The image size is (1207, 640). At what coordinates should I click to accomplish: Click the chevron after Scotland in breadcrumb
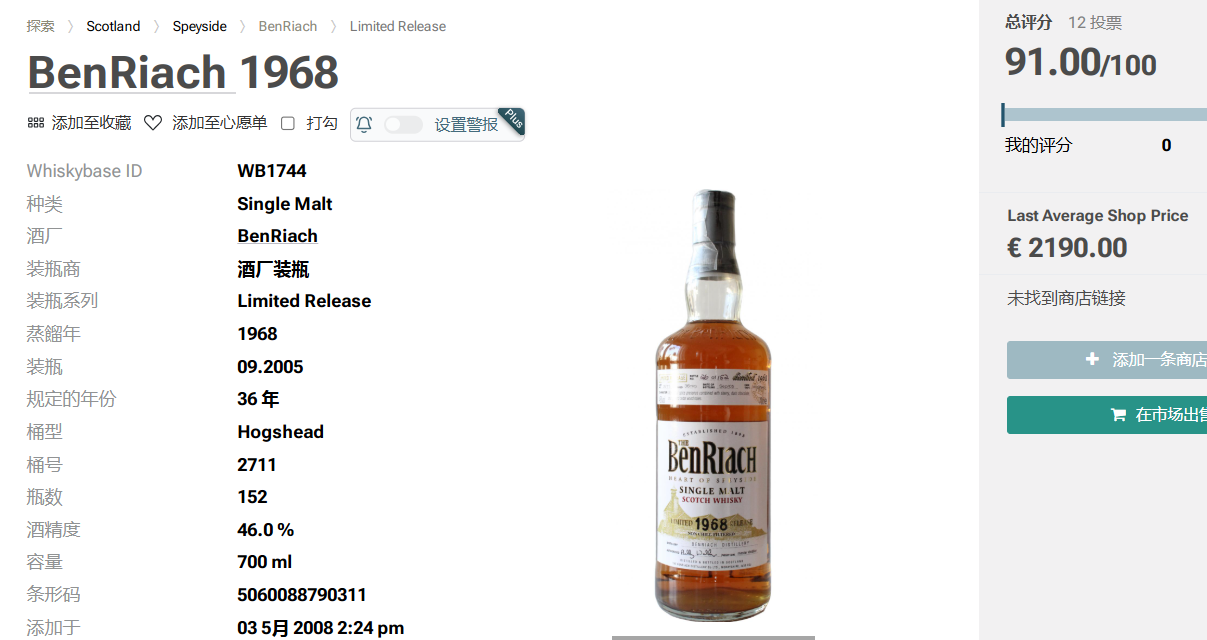click(x=157, y=27)
